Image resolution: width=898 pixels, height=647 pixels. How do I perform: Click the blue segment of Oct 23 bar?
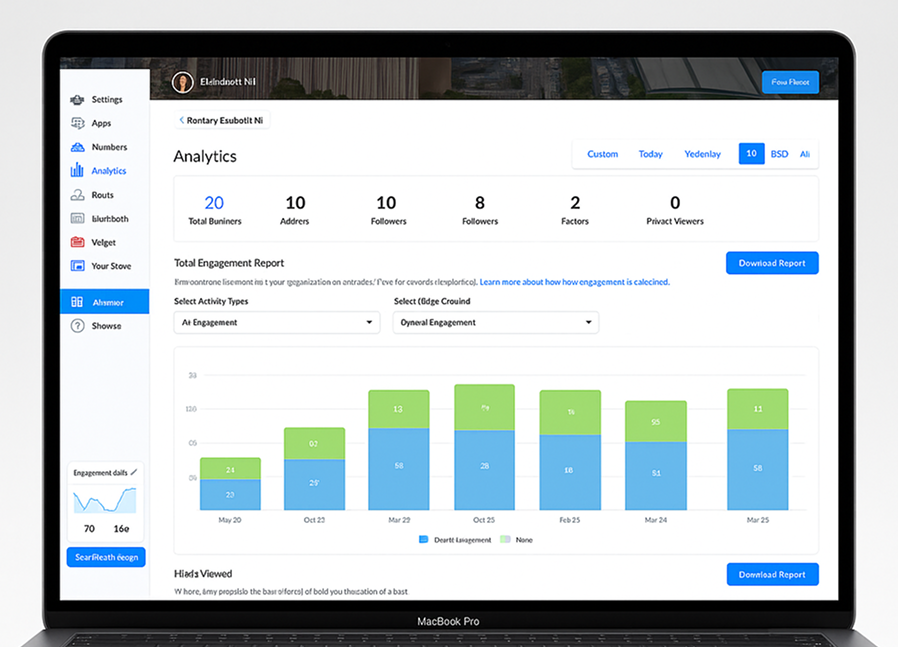coord(314,484)
